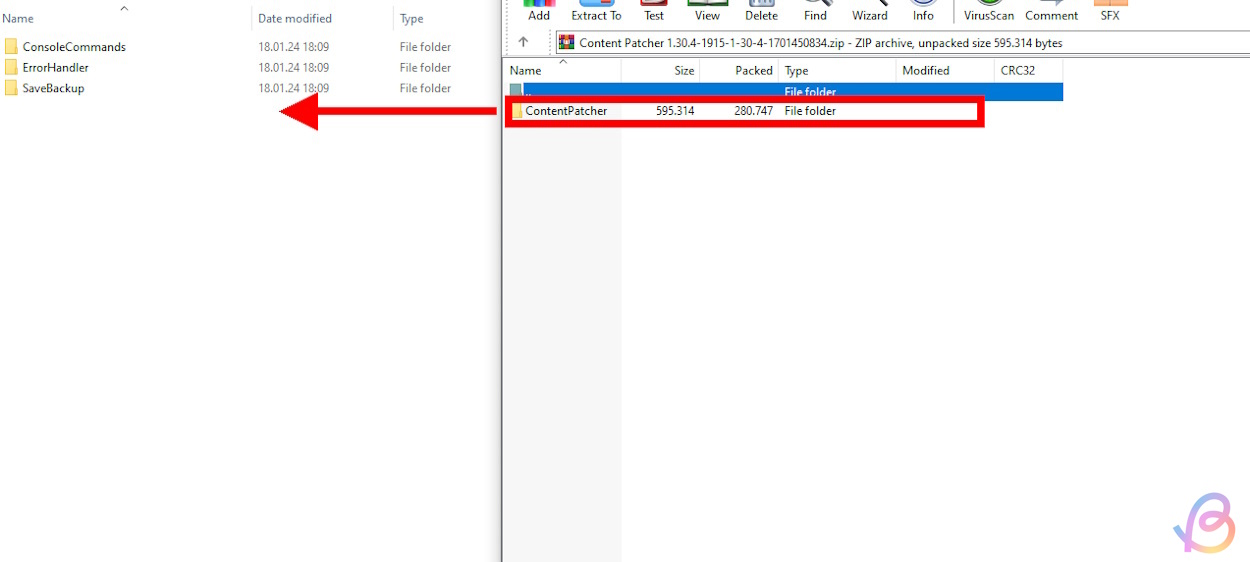Select the SaveBackup folder
The width and height of the screenshot is (1250, 562).
pos(53,88)
